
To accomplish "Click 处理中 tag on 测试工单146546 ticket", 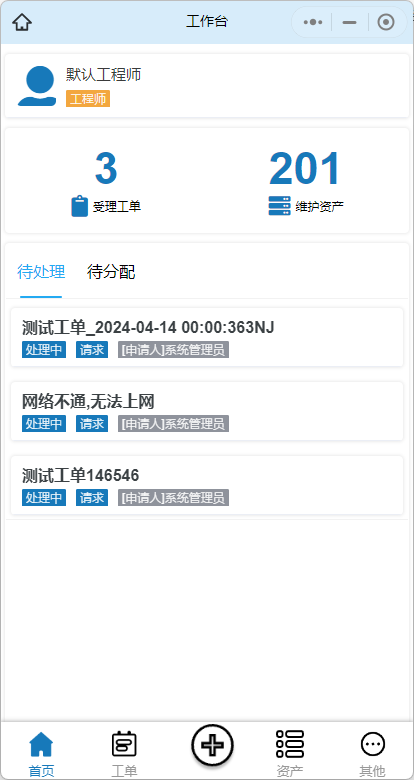I will coord(44,497).
